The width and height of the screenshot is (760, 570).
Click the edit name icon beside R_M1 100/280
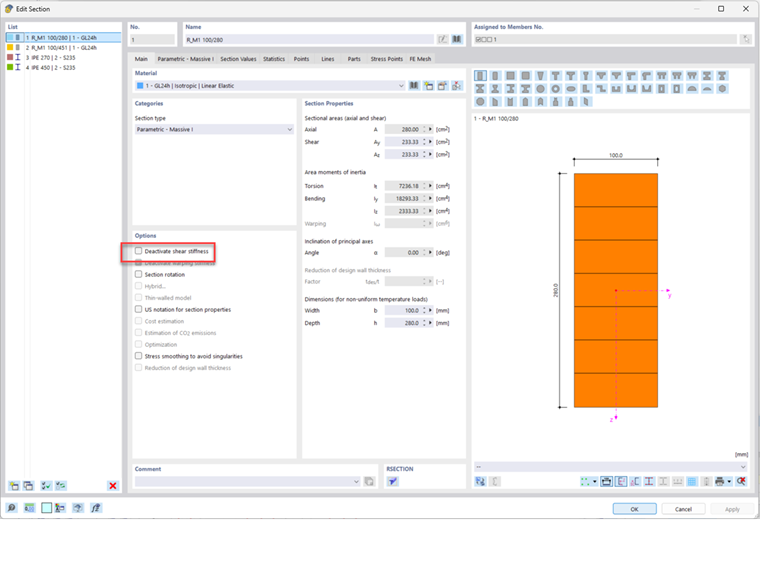click(443, 39)
